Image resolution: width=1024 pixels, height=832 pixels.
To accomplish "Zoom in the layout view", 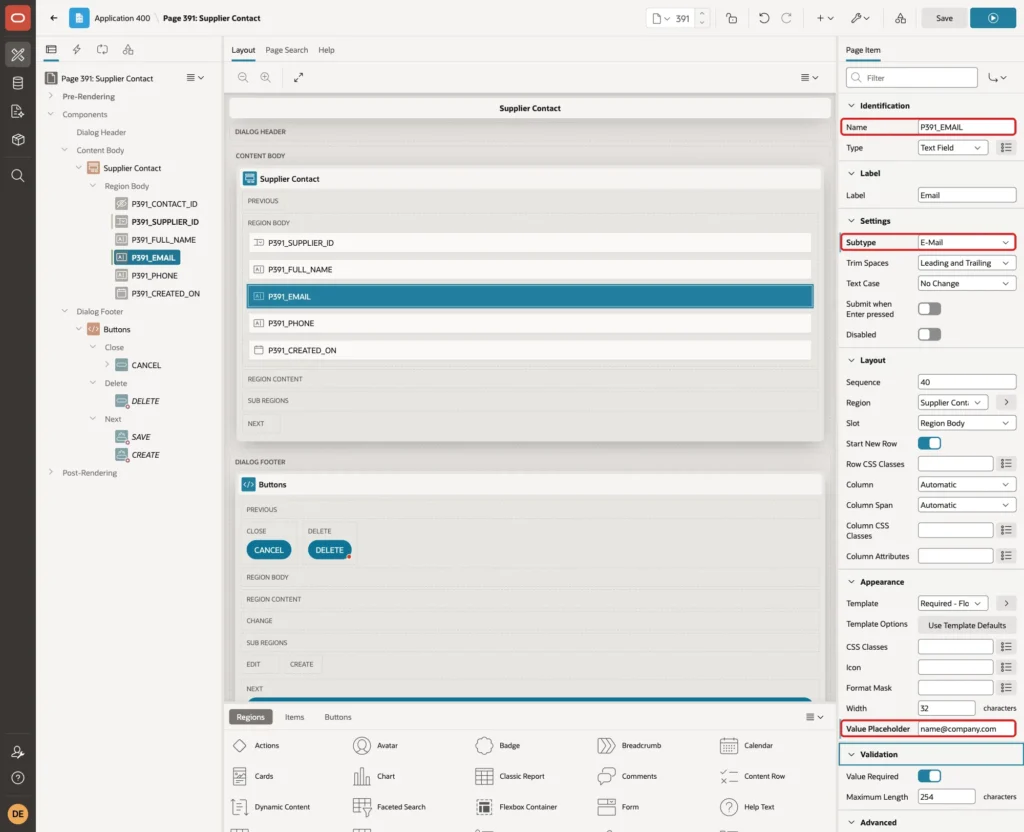I will pyautogui.click(x=265, y=77).
